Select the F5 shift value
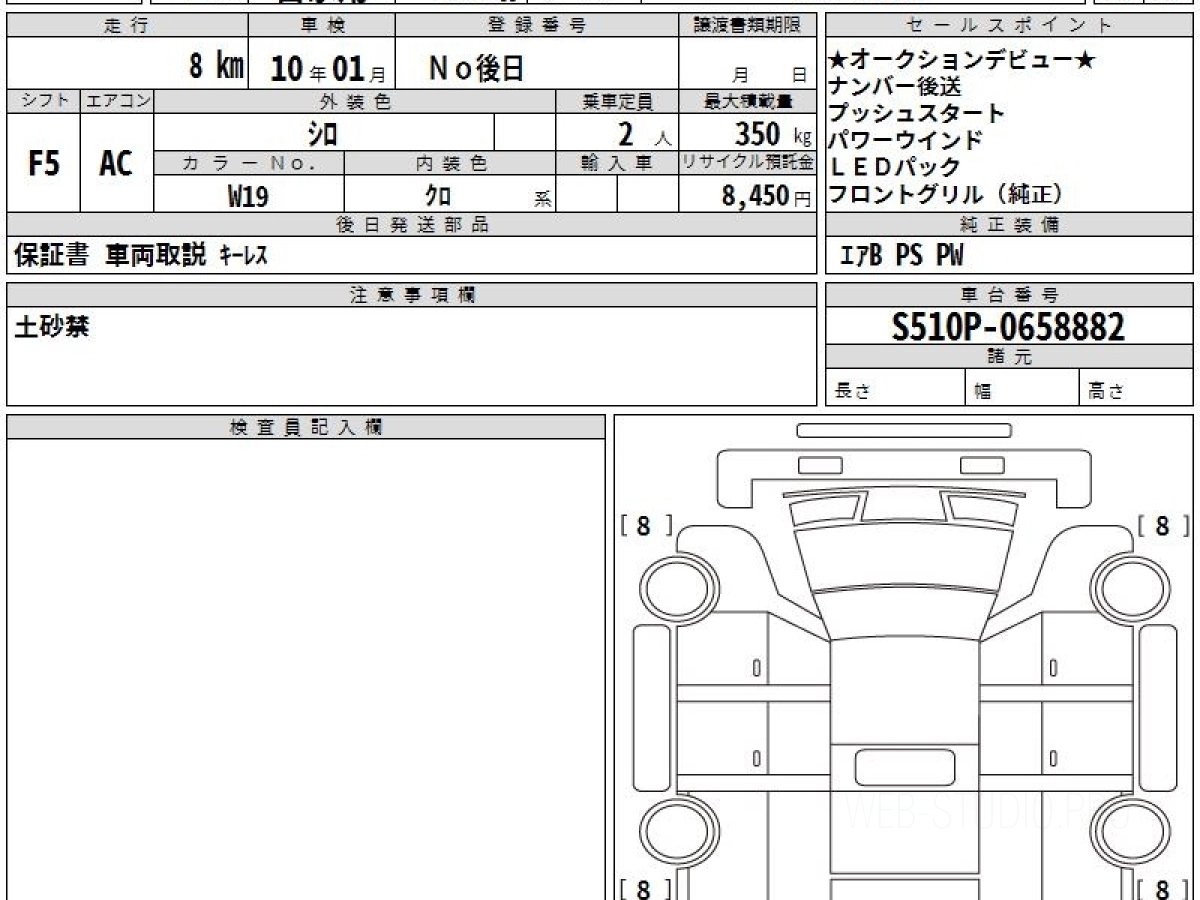Viewport: 1200px width, 900px height. point(44,164)
